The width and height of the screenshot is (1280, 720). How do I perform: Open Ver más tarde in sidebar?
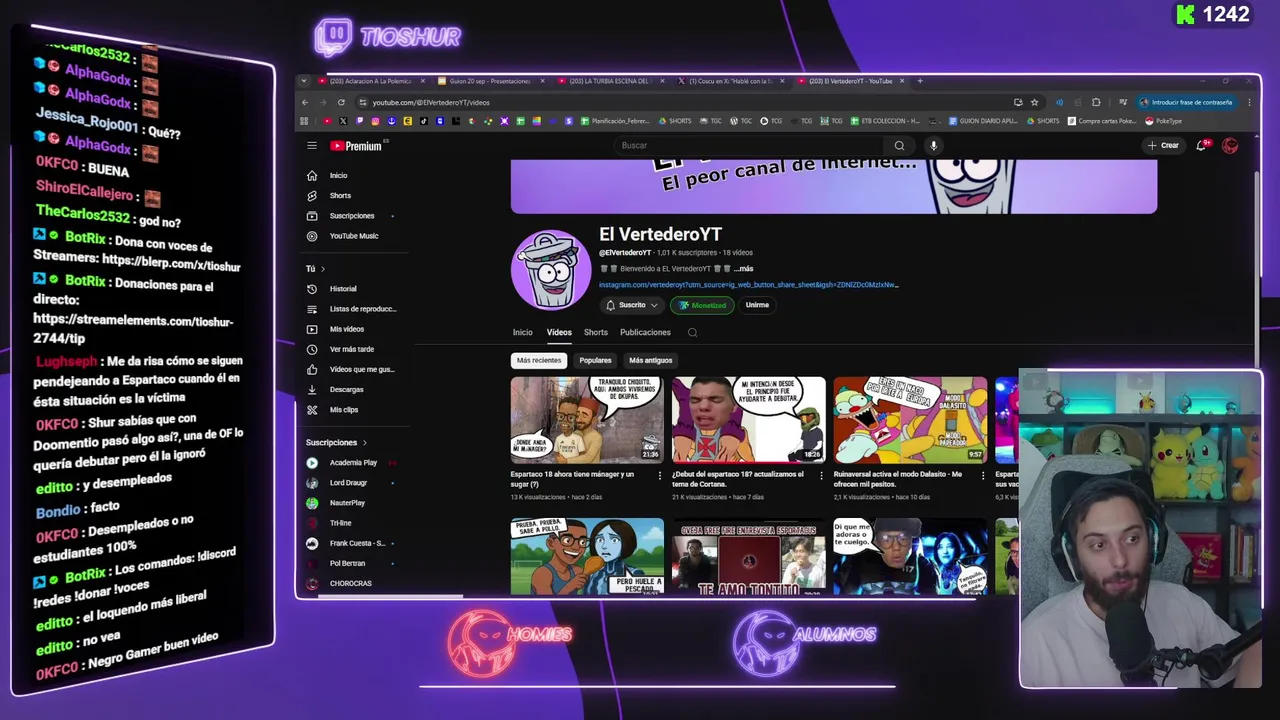click(351, 349)
